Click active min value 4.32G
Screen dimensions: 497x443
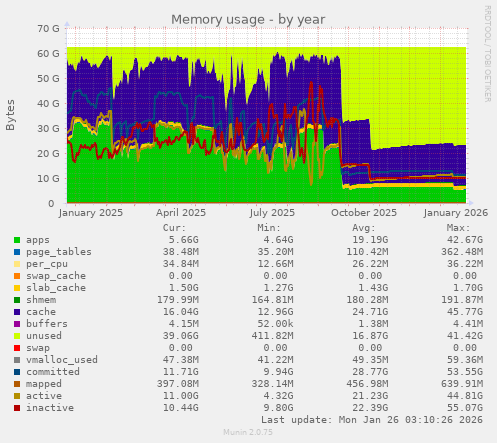tap(278, 396)
